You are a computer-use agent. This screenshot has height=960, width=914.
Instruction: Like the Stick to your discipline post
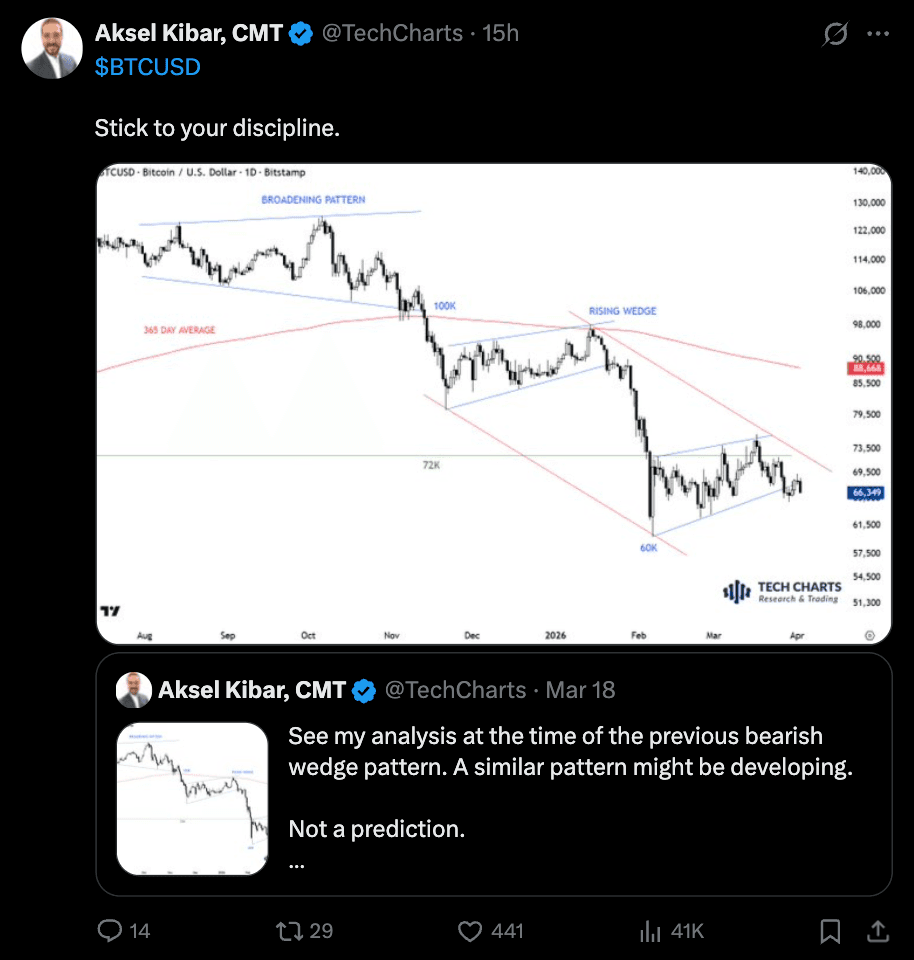(471, 931)
